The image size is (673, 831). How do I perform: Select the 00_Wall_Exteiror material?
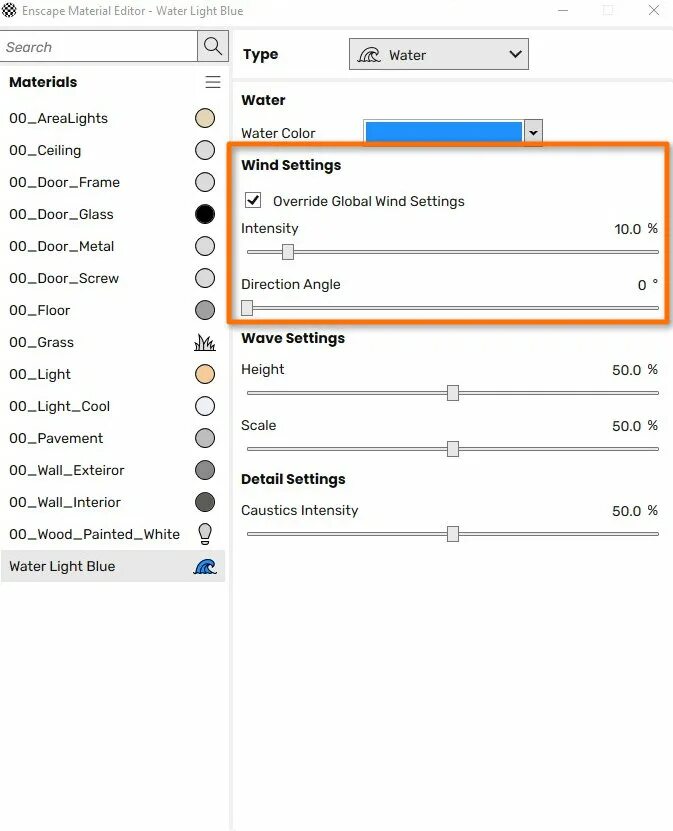tap(112, 470)
